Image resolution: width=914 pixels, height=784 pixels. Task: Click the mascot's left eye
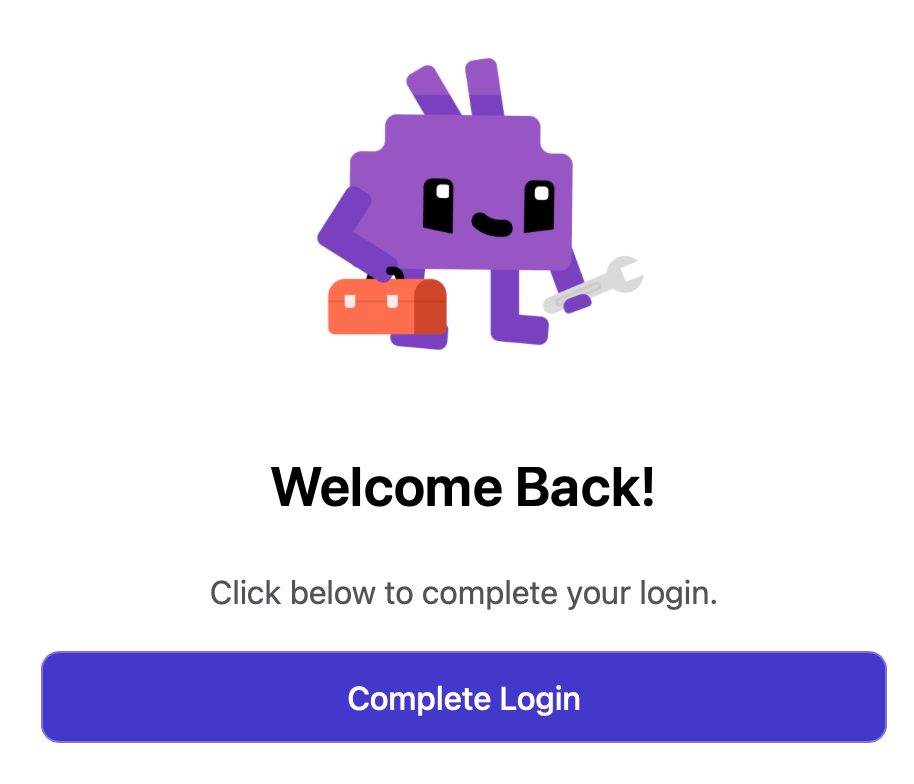438,206
